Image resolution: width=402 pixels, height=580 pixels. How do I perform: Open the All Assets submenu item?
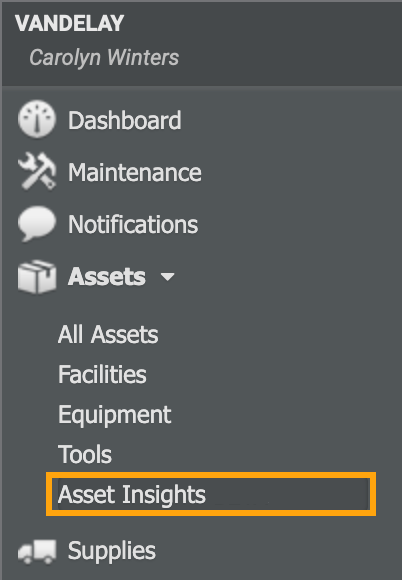click(x=108, y=334)
